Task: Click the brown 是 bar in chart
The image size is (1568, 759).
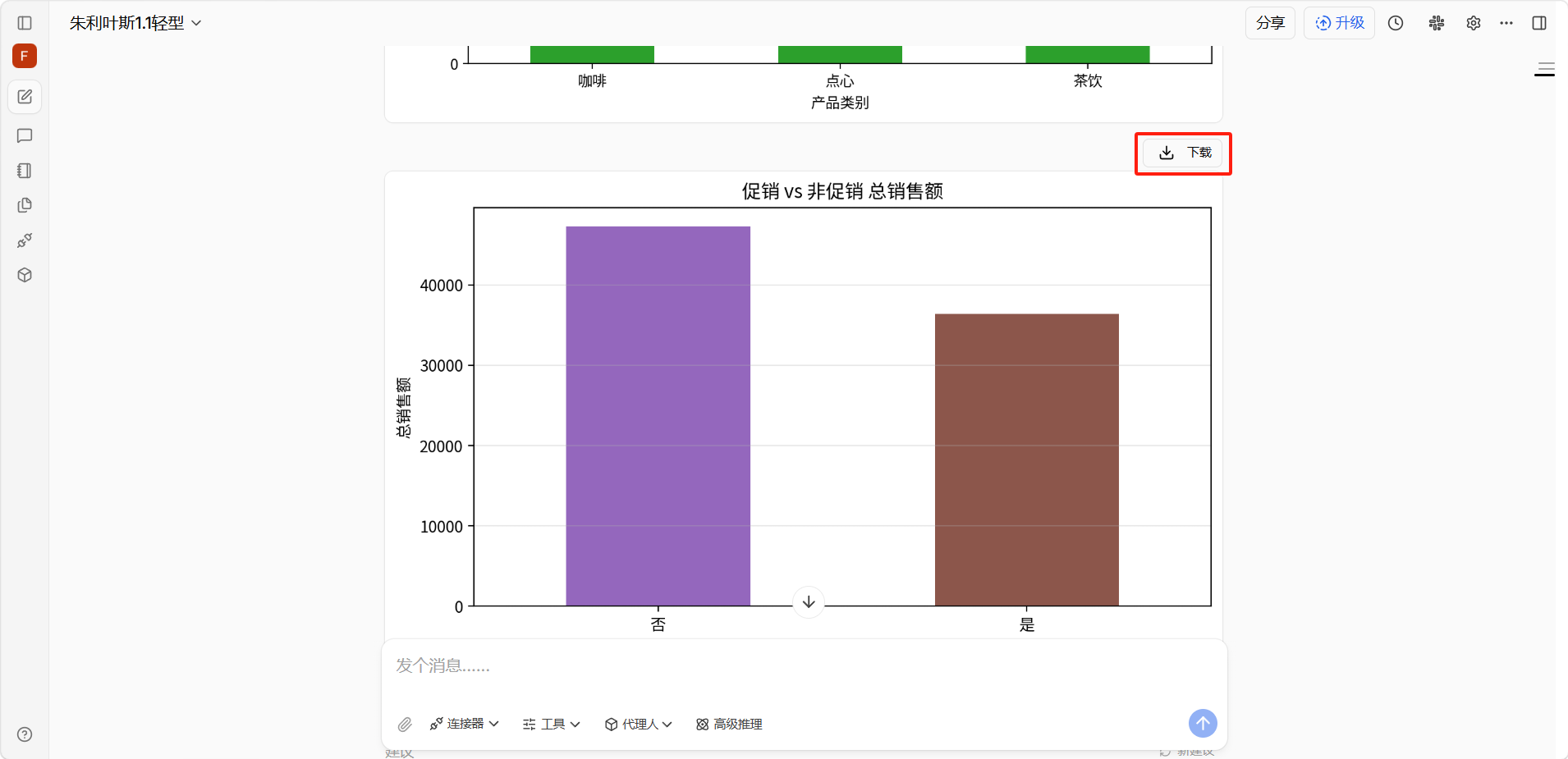Action: (x=1026, y=460)
